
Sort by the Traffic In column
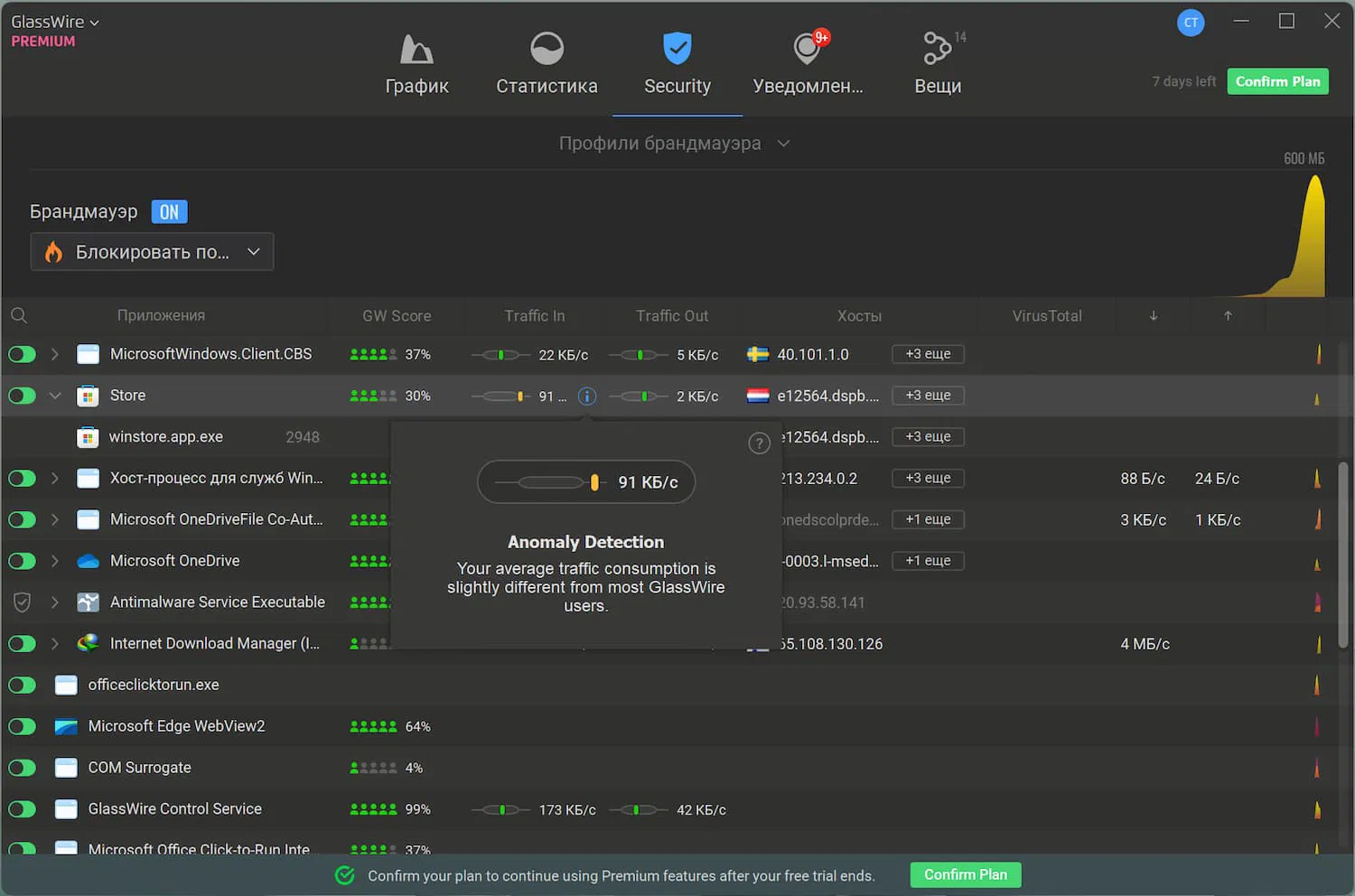point(535,315)
